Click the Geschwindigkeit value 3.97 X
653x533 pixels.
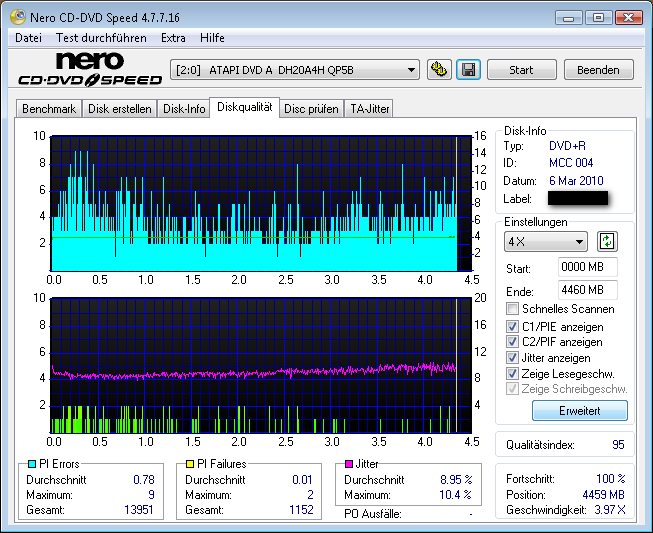tap(610, 510)
